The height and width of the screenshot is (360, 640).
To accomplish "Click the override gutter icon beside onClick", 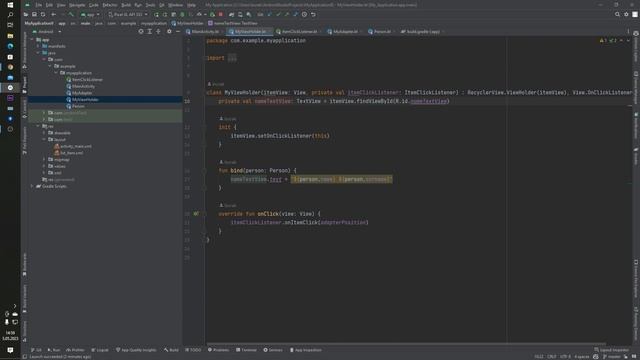I will 196,213.
